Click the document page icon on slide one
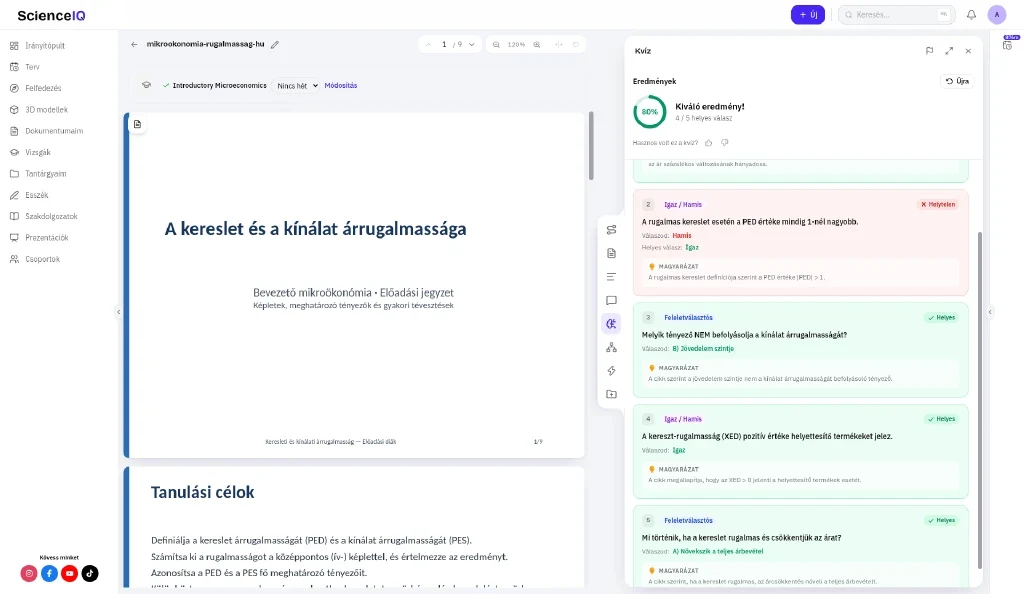 (137, 124)
